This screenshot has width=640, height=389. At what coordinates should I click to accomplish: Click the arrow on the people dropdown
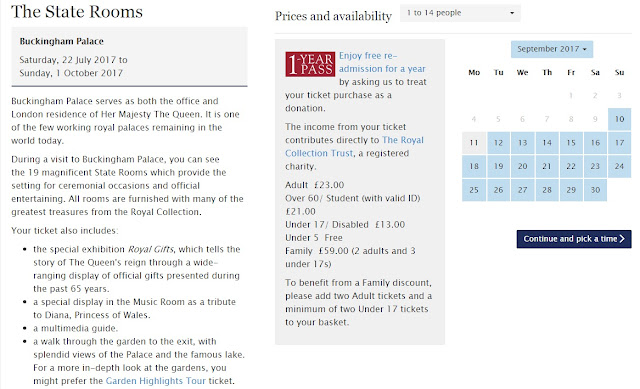coord(512,13)
